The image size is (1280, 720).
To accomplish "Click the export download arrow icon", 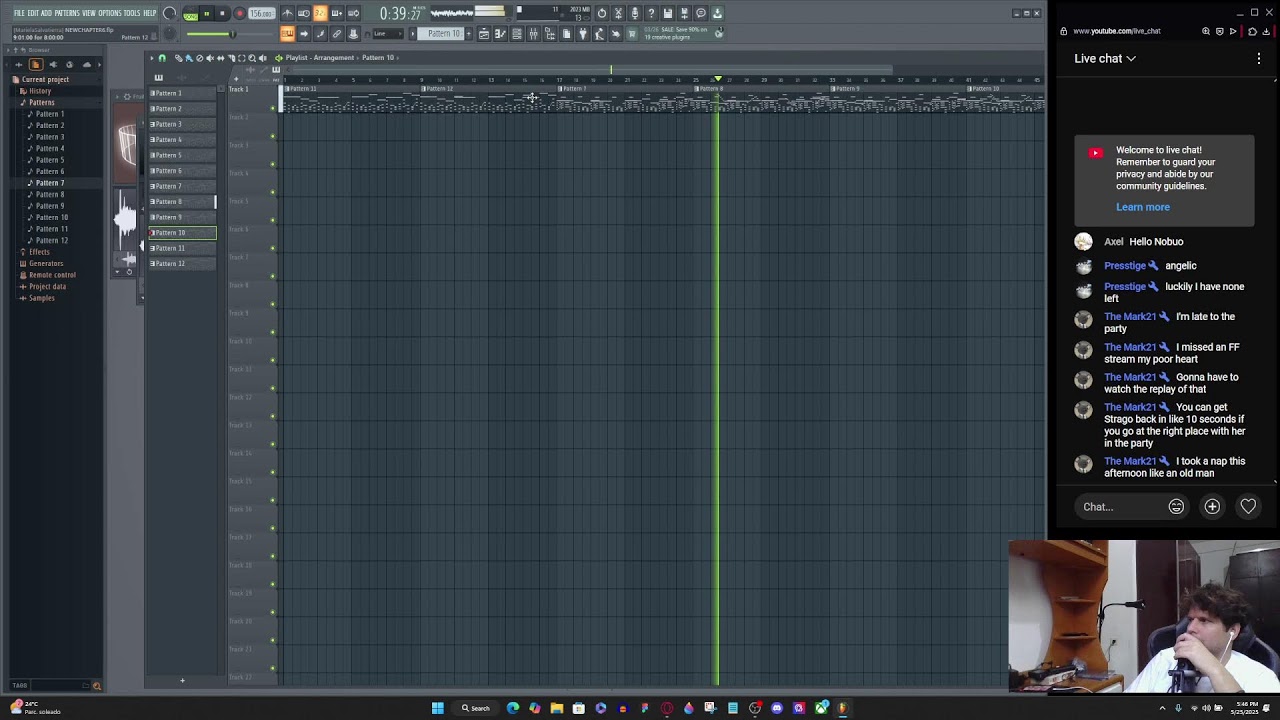I will [x=717, y=13].
